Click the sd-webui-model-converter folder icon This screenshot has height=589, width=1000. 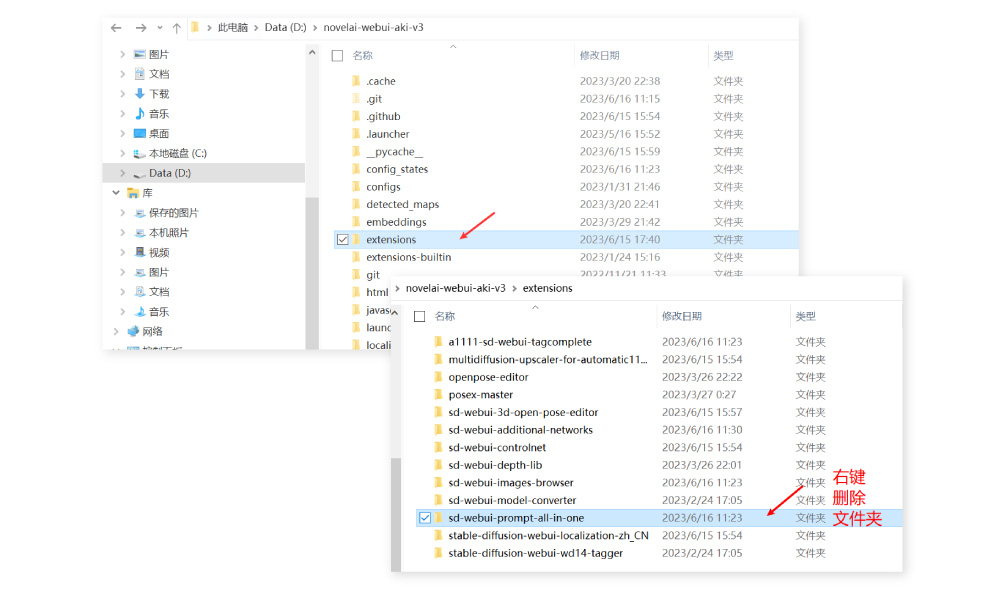pos(438,500)
